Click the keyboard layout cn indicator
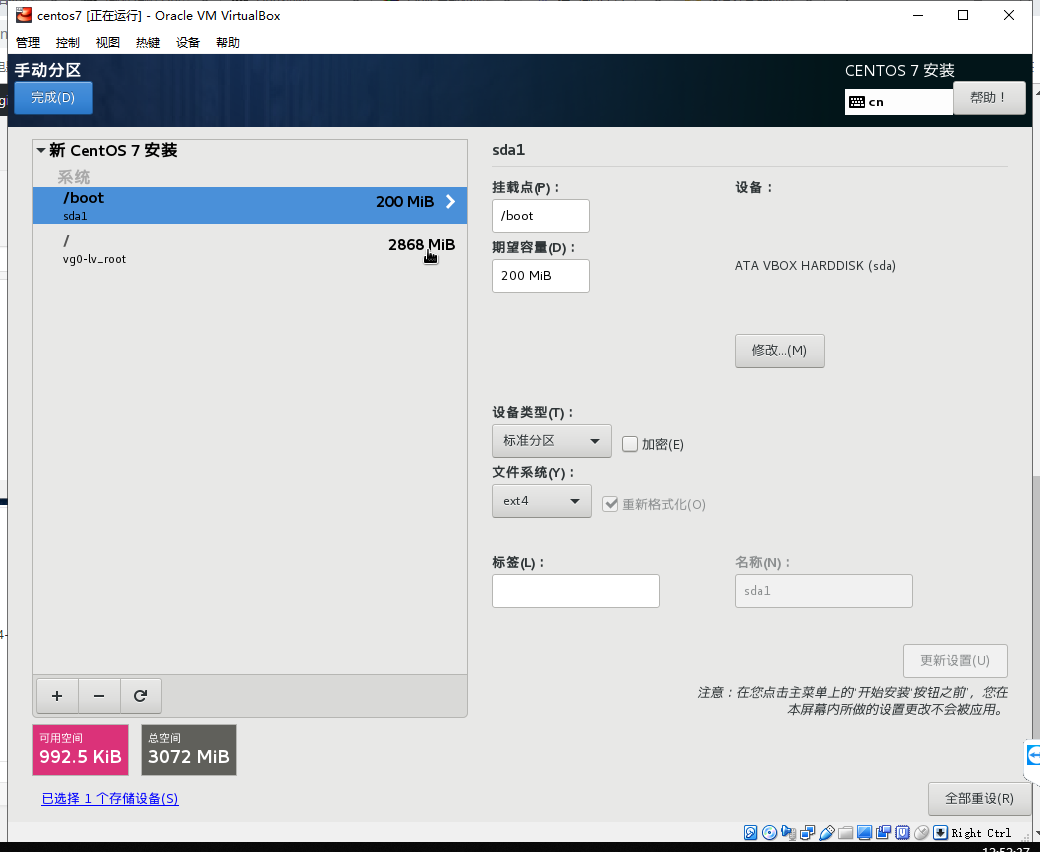The width and height of the screenshot is (1040, 852). 899,101
